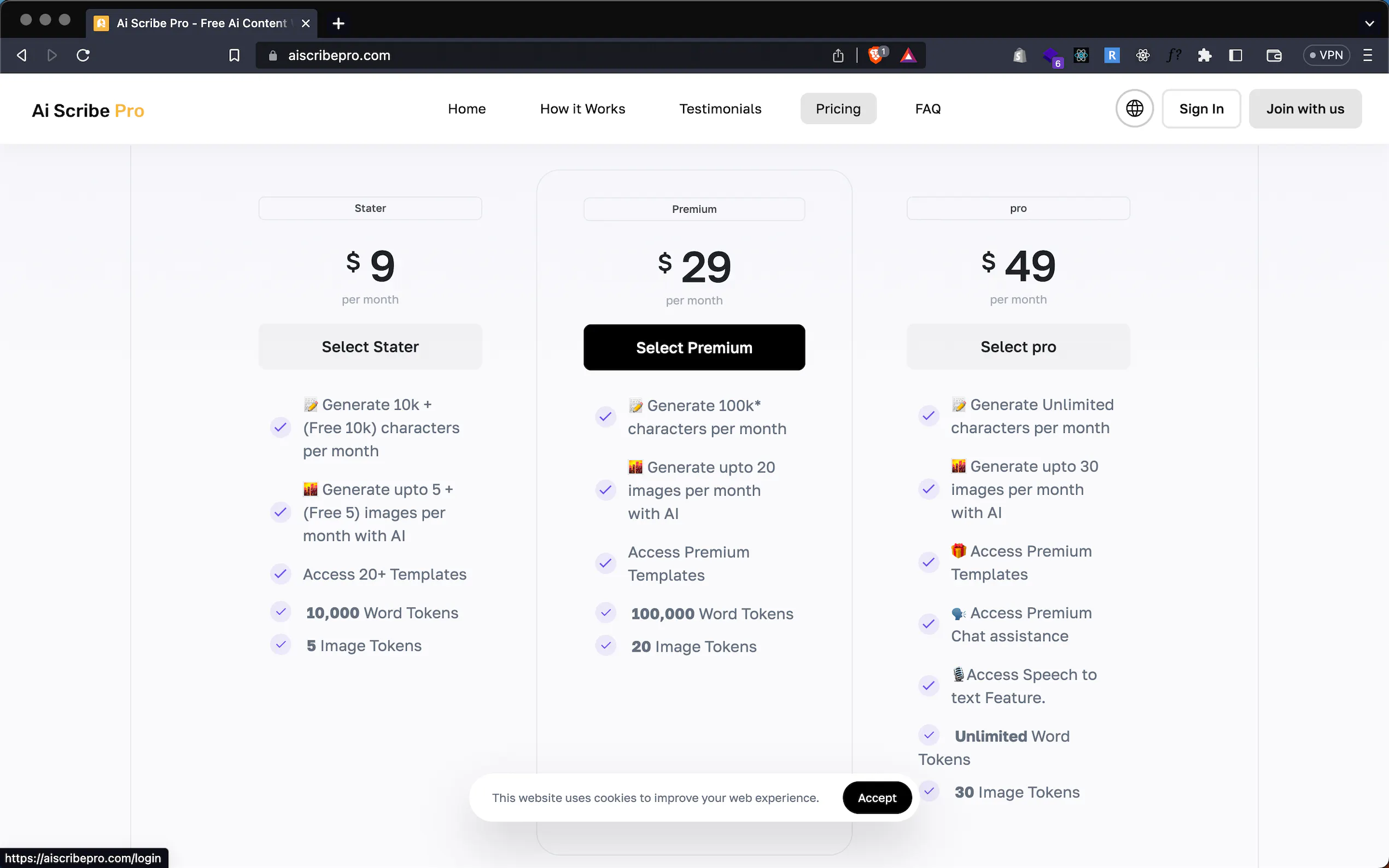This screenshot has height=868, width=1389.
Task: Open the browser hamburger menu
Action: [1367, 55]
